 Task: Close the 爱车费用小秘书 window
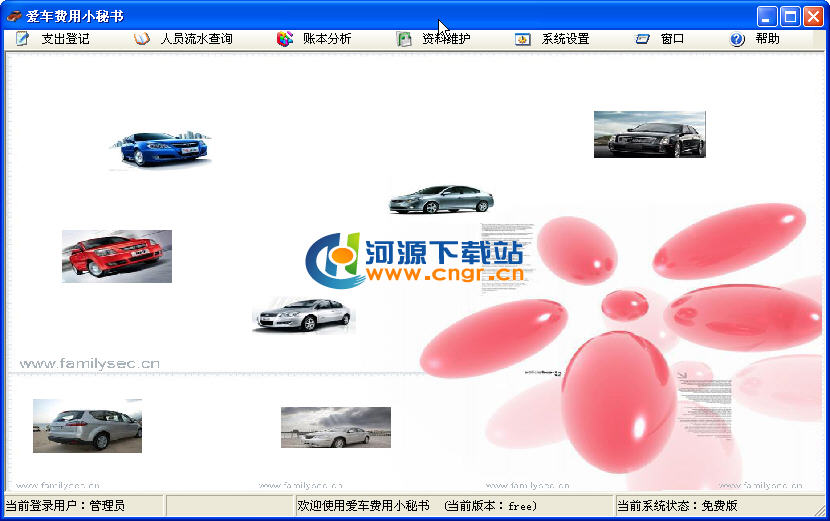click(x=814, y=17)
